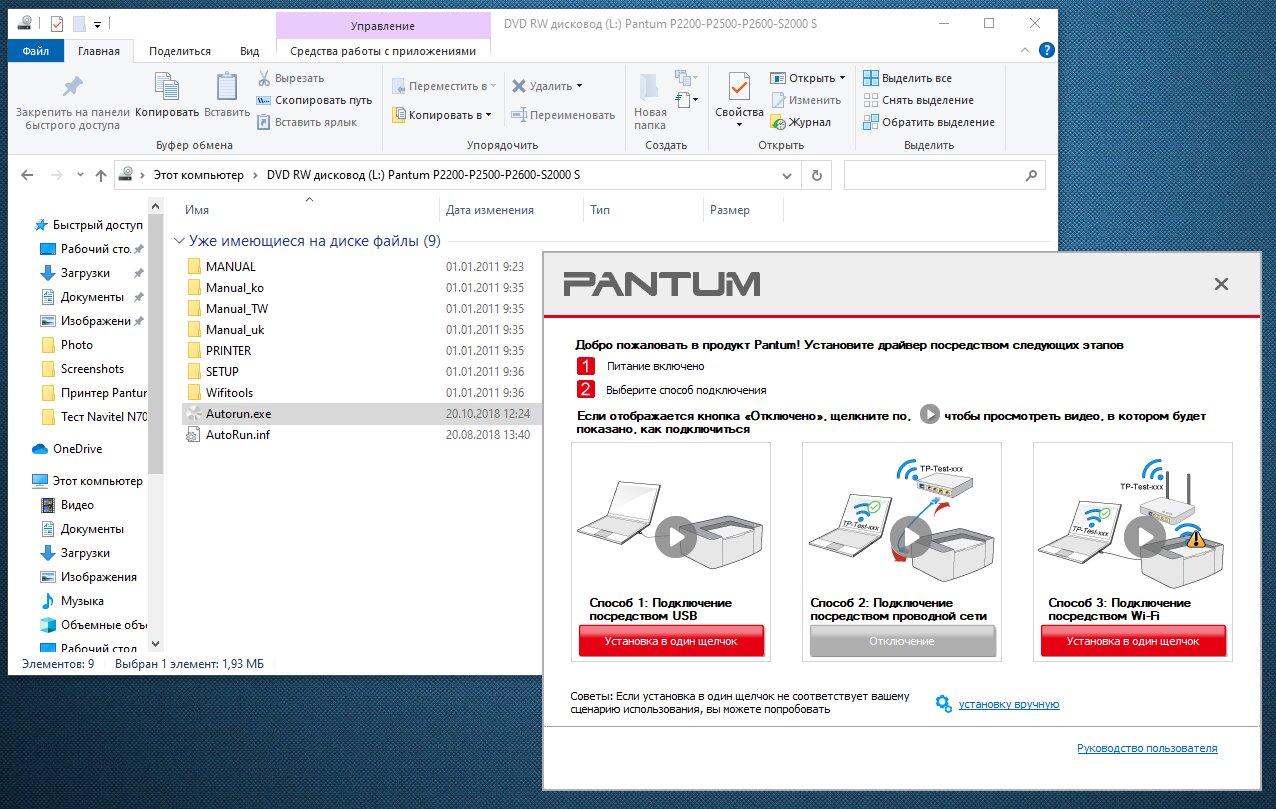
Task: Play the wired network connection video
Action: pyautogui.click(x=911, y=537)
